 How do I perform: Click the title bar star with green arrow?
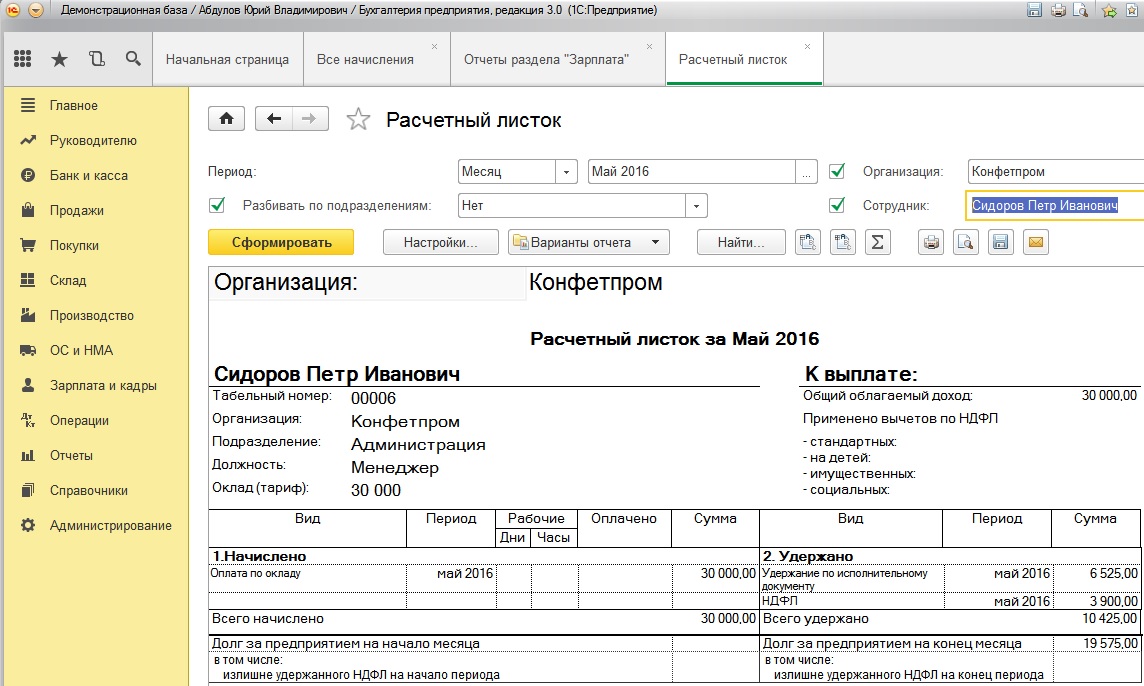[x=1110, y=10]
